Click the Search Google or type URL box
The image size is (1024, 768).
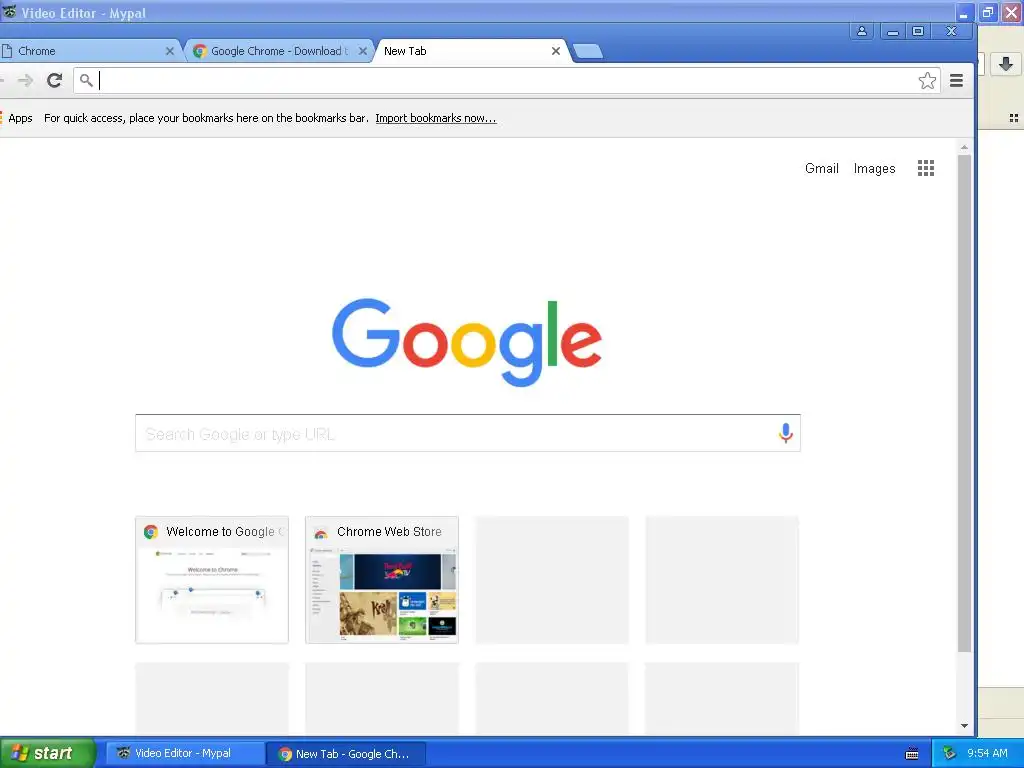pos(468,433)
